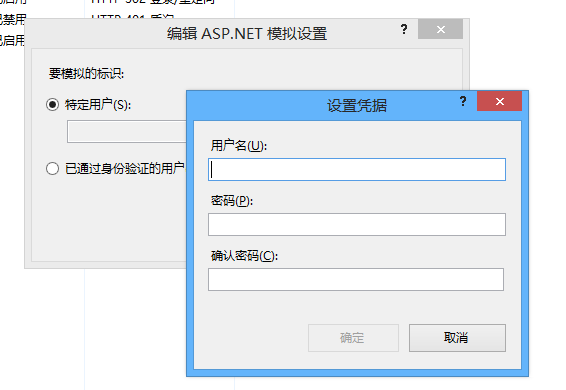Choose 已通过身份验证的用户 radio option
The height and width of the screenshot is (390, 566).
tap(52, 168)
